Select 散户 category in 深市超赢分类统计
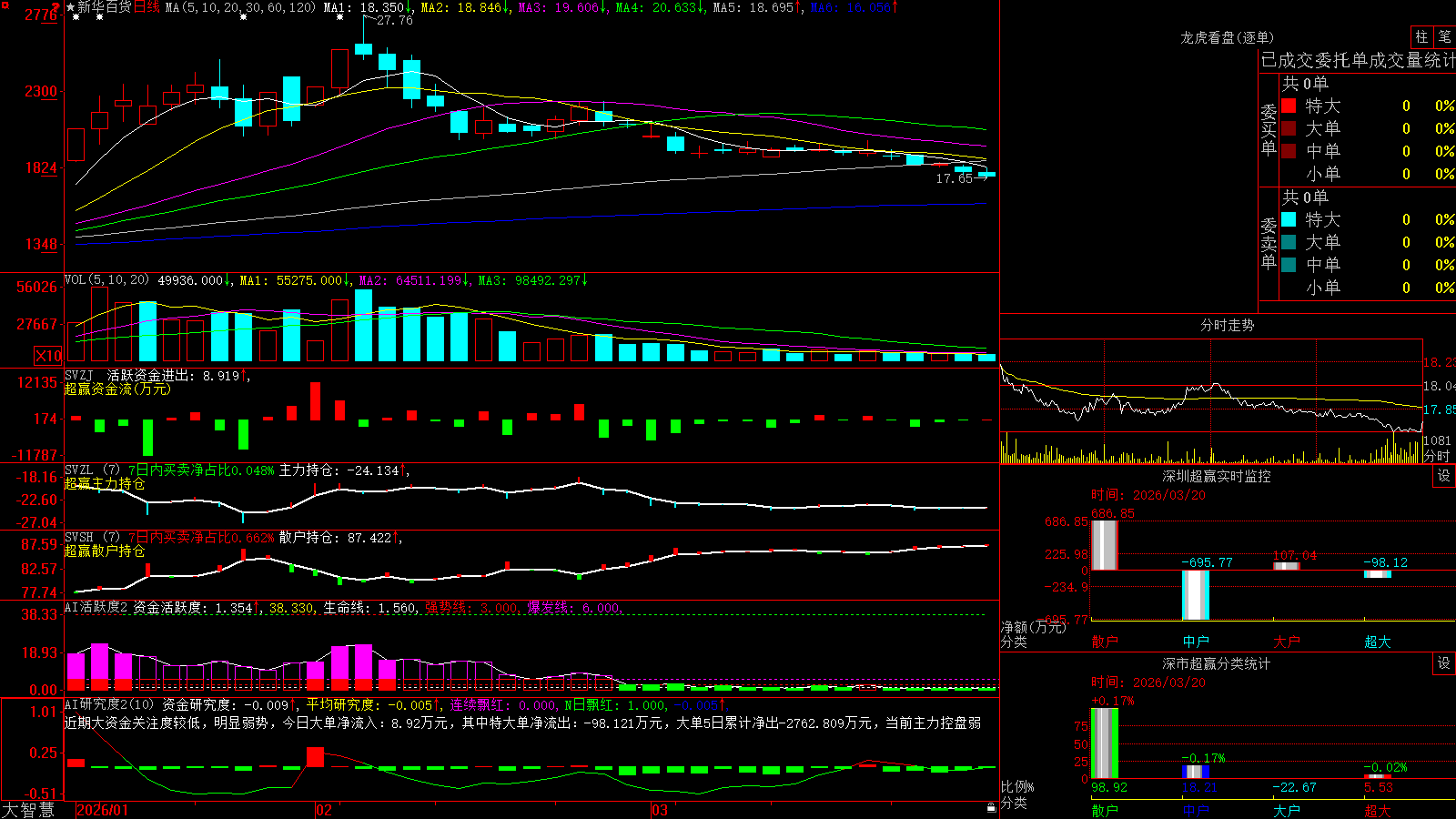This screenshot has height=819, width=1456. pos(1105,810)
